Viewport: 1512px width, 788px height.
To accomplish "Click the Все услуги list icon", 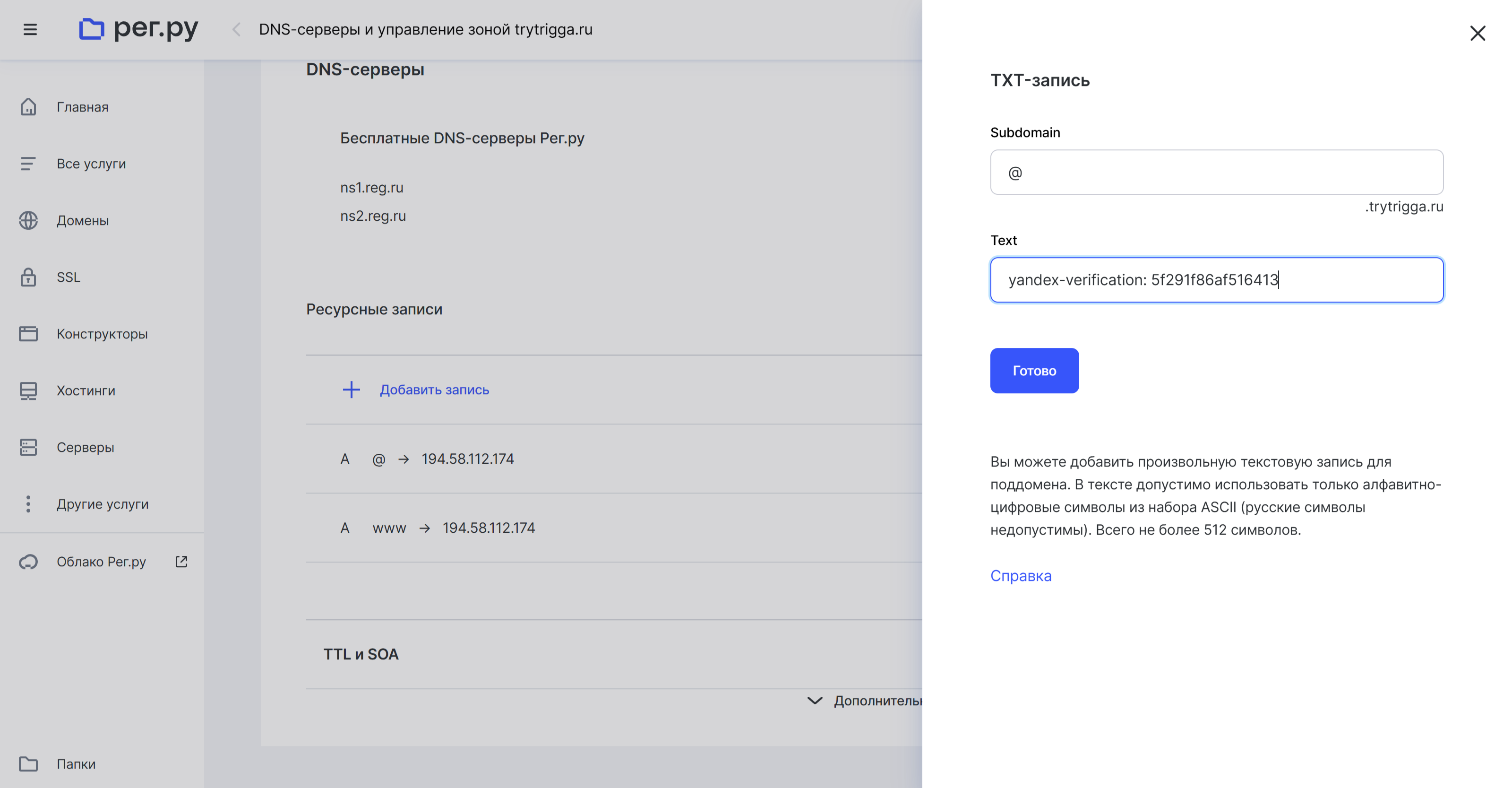I will (x=28, y=164).
